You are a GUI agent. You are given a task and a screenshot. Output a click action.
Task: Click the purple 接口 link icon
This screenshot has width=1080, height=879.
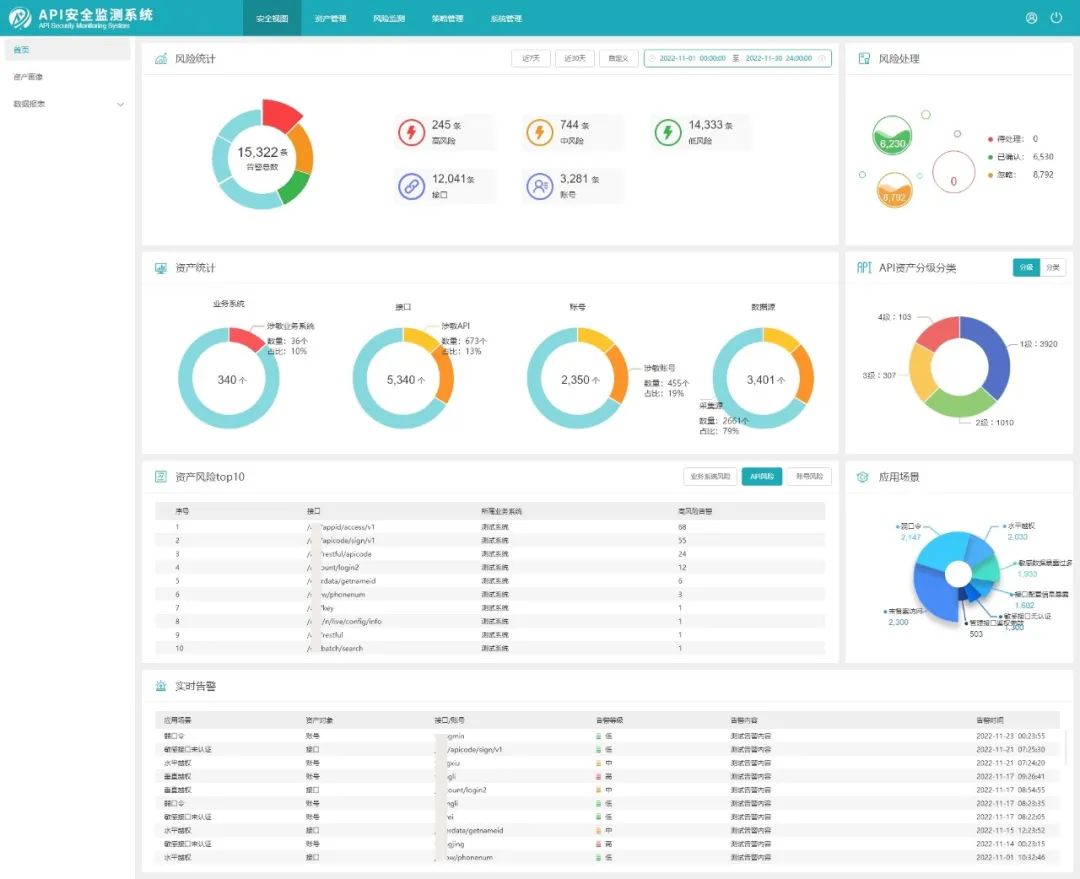412,185
